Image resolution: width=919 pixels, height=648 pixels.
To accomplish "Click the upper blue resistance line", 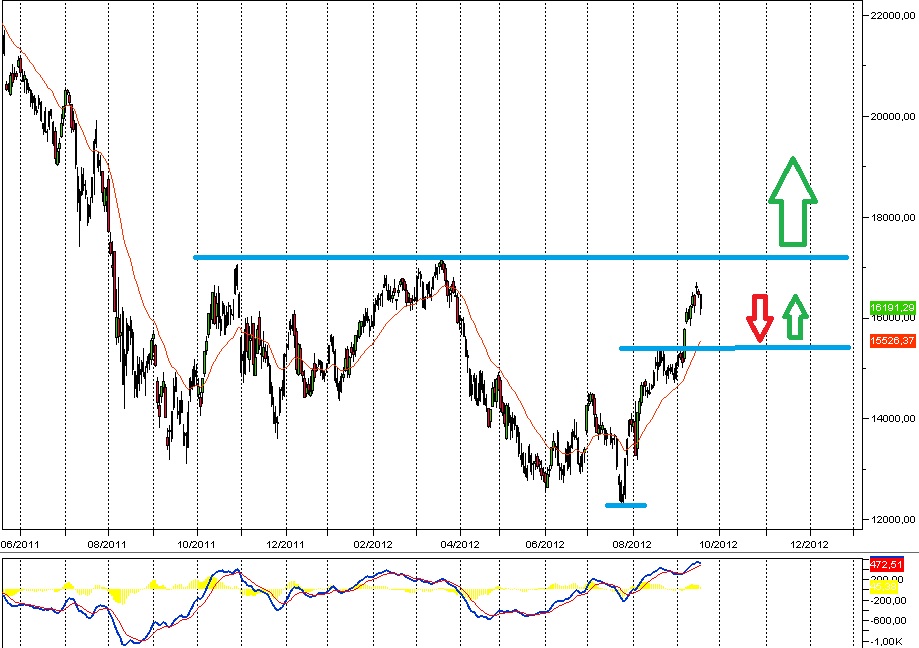I will [520, 257].
